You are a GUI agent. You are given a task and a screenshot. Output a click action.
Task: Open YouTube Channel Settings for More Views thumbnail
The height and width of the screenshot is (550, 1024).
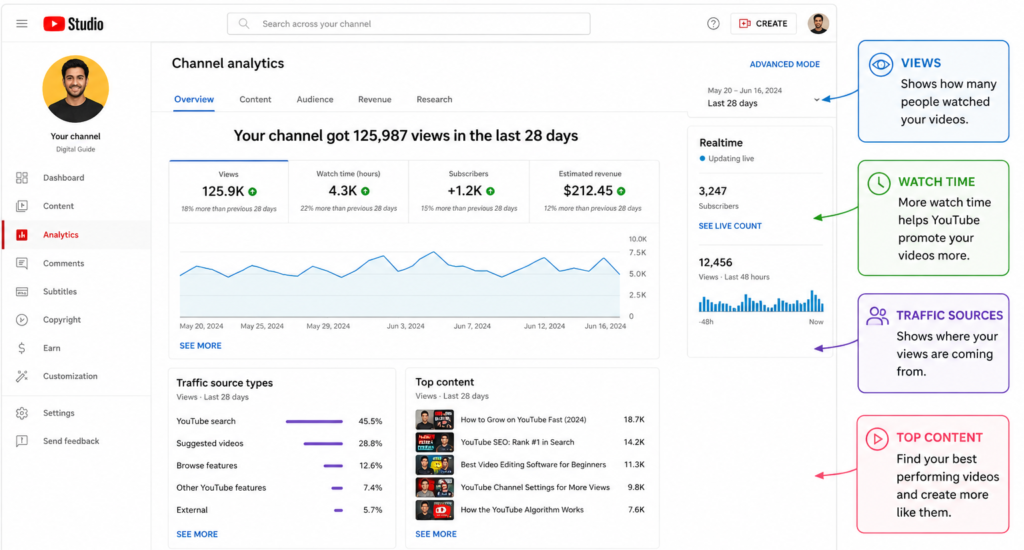click(434, 487)
